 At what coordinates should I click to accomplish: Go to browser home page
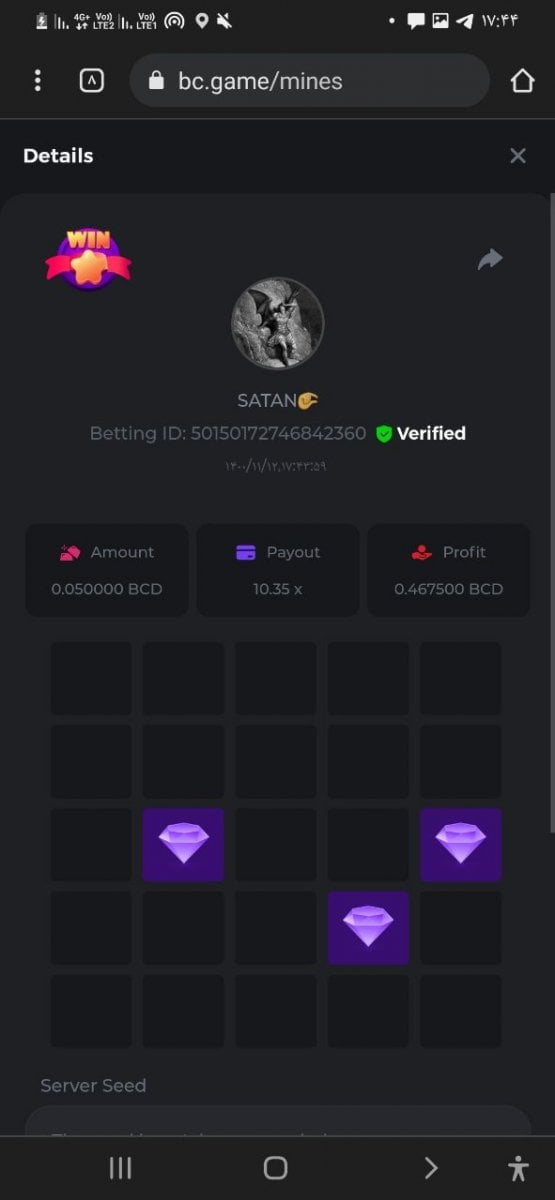[522, 81]
